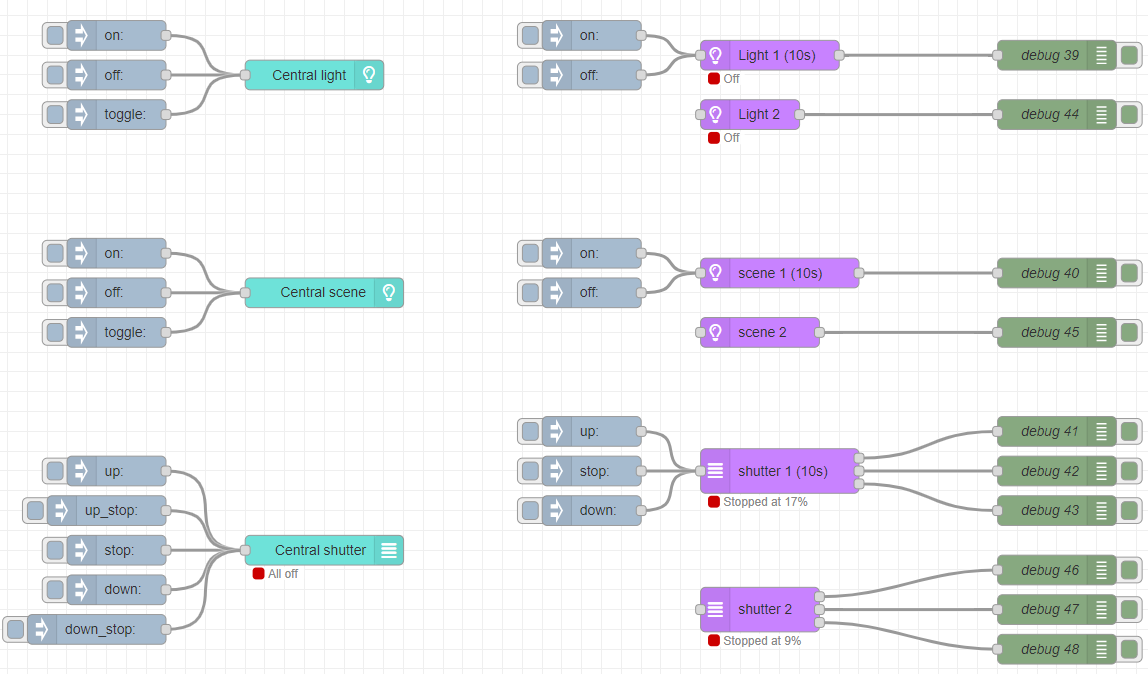The height and width of the screenshot is (674, 1148).
Task: Toggle the debug 42 node enable button
Action: (x=1129, y=471)
